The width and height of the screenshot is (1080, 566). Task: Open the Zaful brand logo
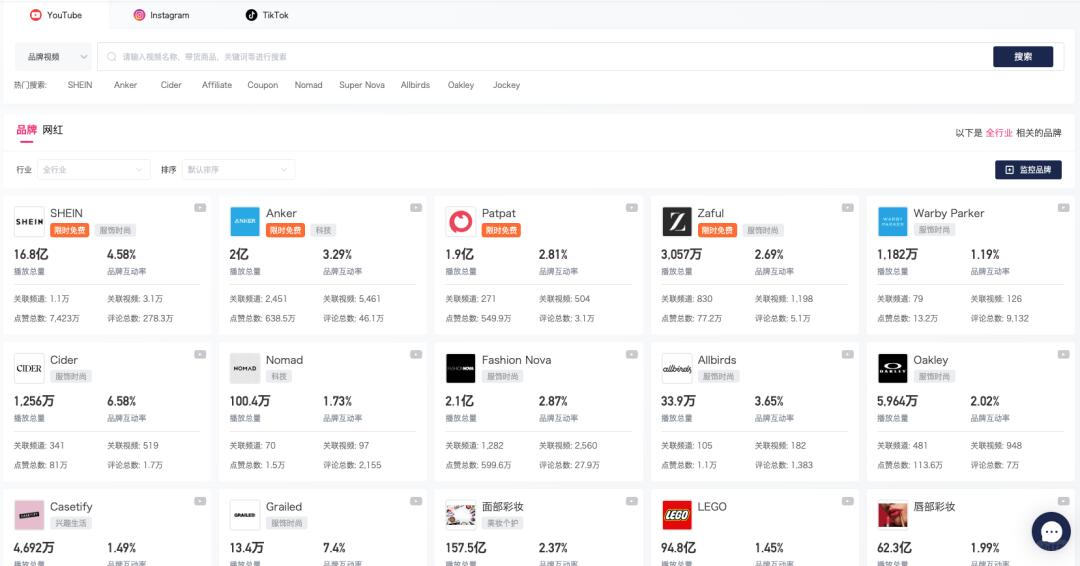tap(676, 222)
